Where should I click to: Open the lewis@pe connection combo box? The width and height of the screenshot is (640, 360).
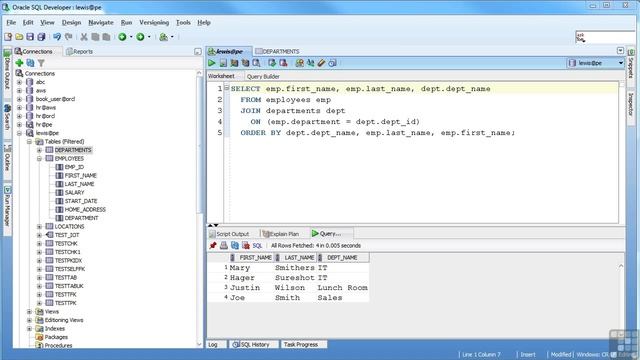coord(596,63)
